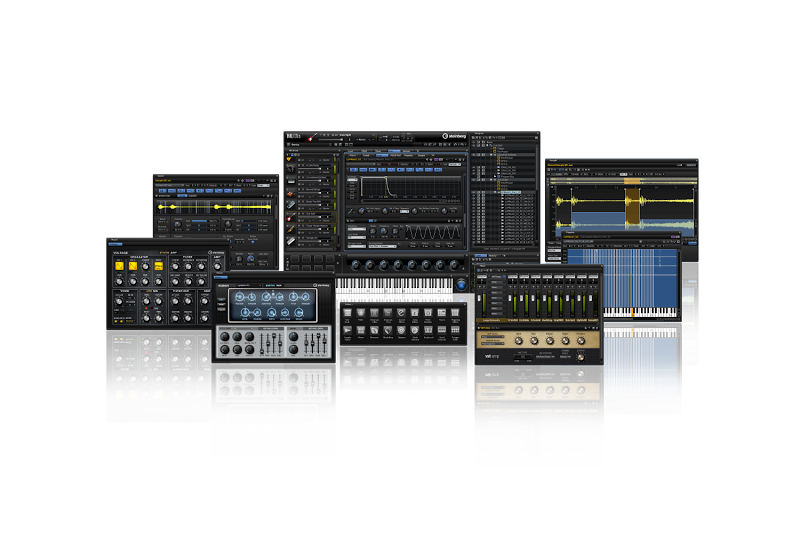
Task: Click the first blue quick control knob in HALion
Action: [356, 265]
